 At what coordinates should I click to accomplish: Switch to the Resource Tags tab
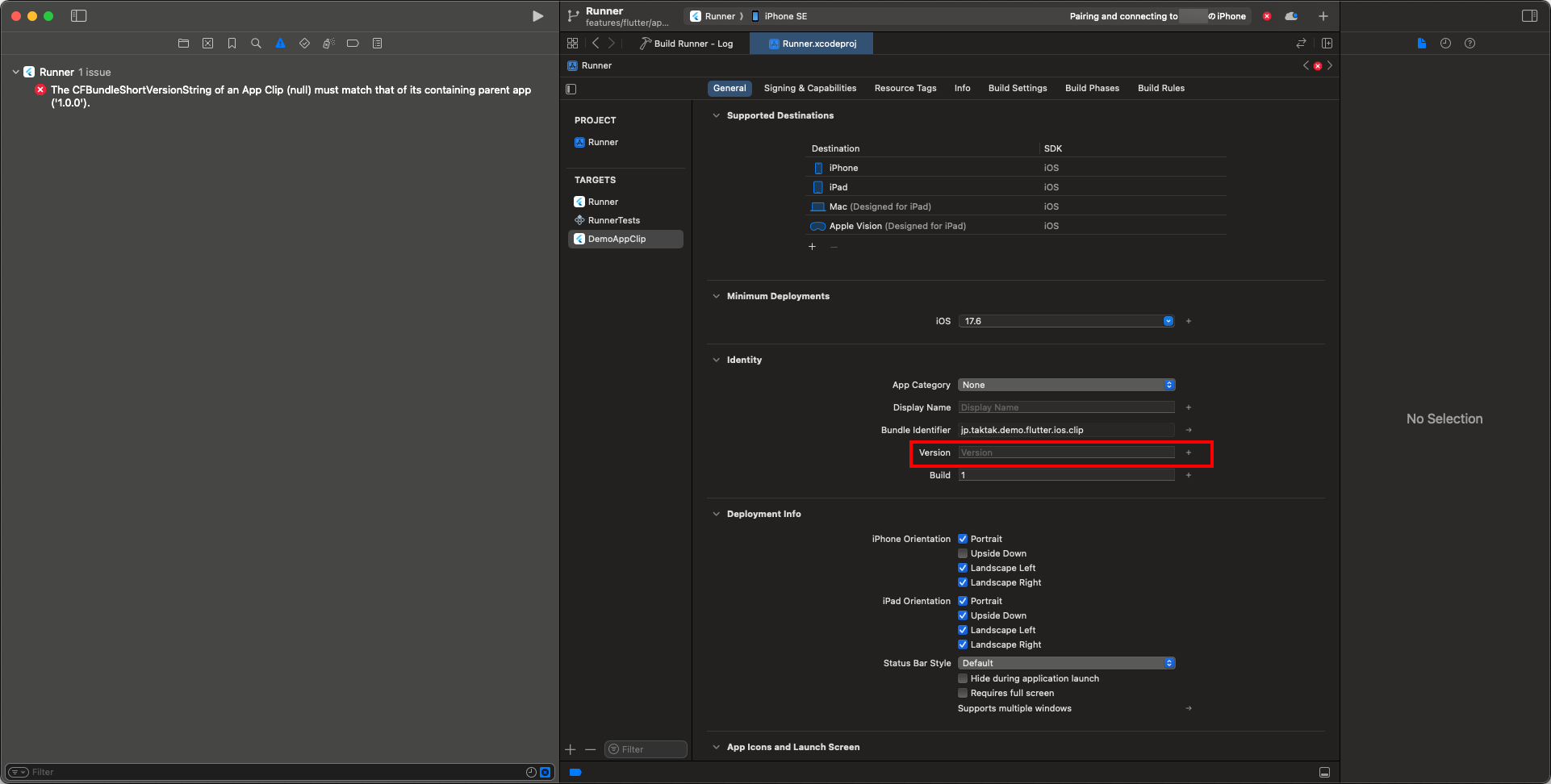coord(905,88)
